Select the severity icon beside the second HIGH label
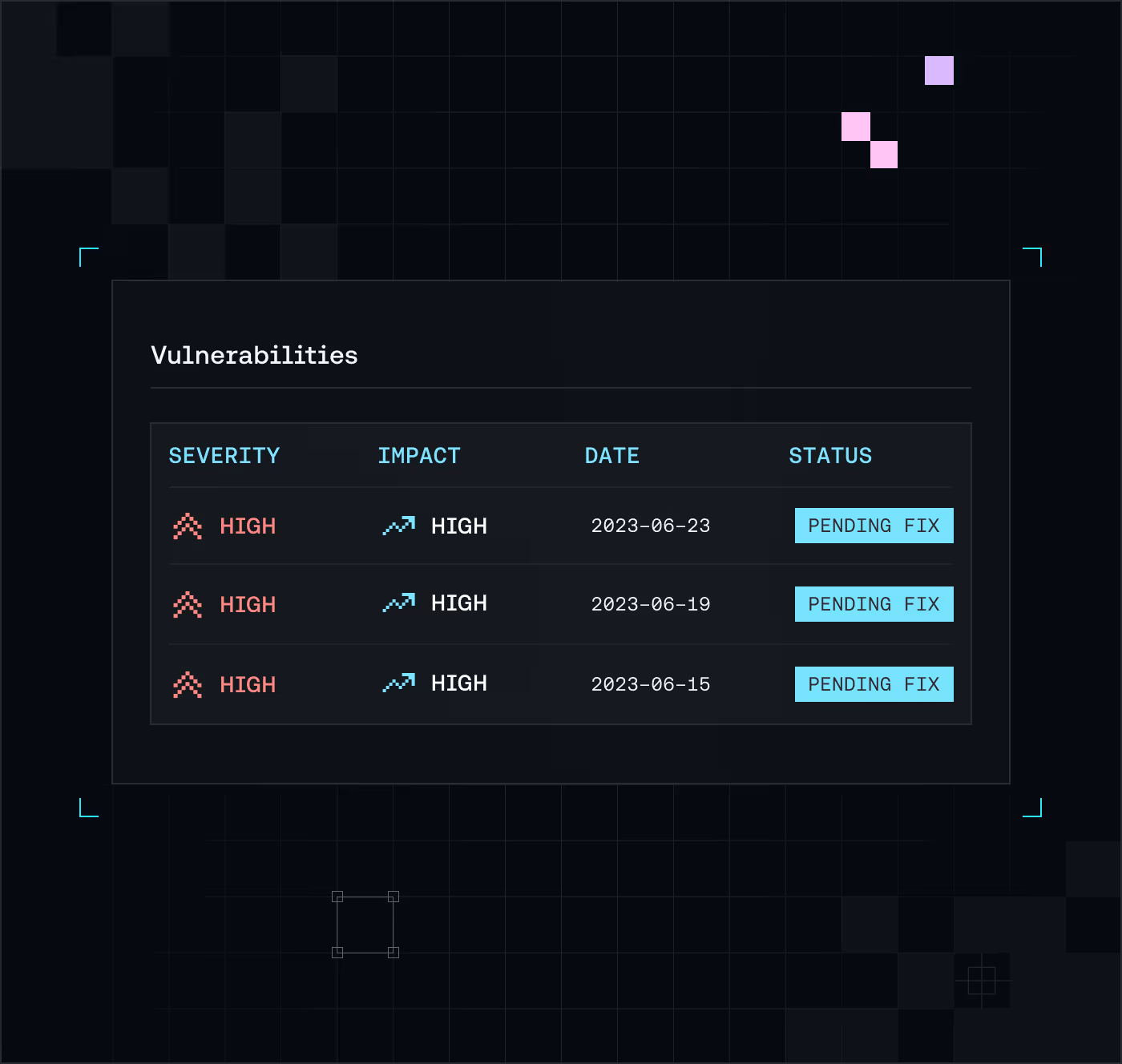The image size is (1122, 1064). point(187,604)
